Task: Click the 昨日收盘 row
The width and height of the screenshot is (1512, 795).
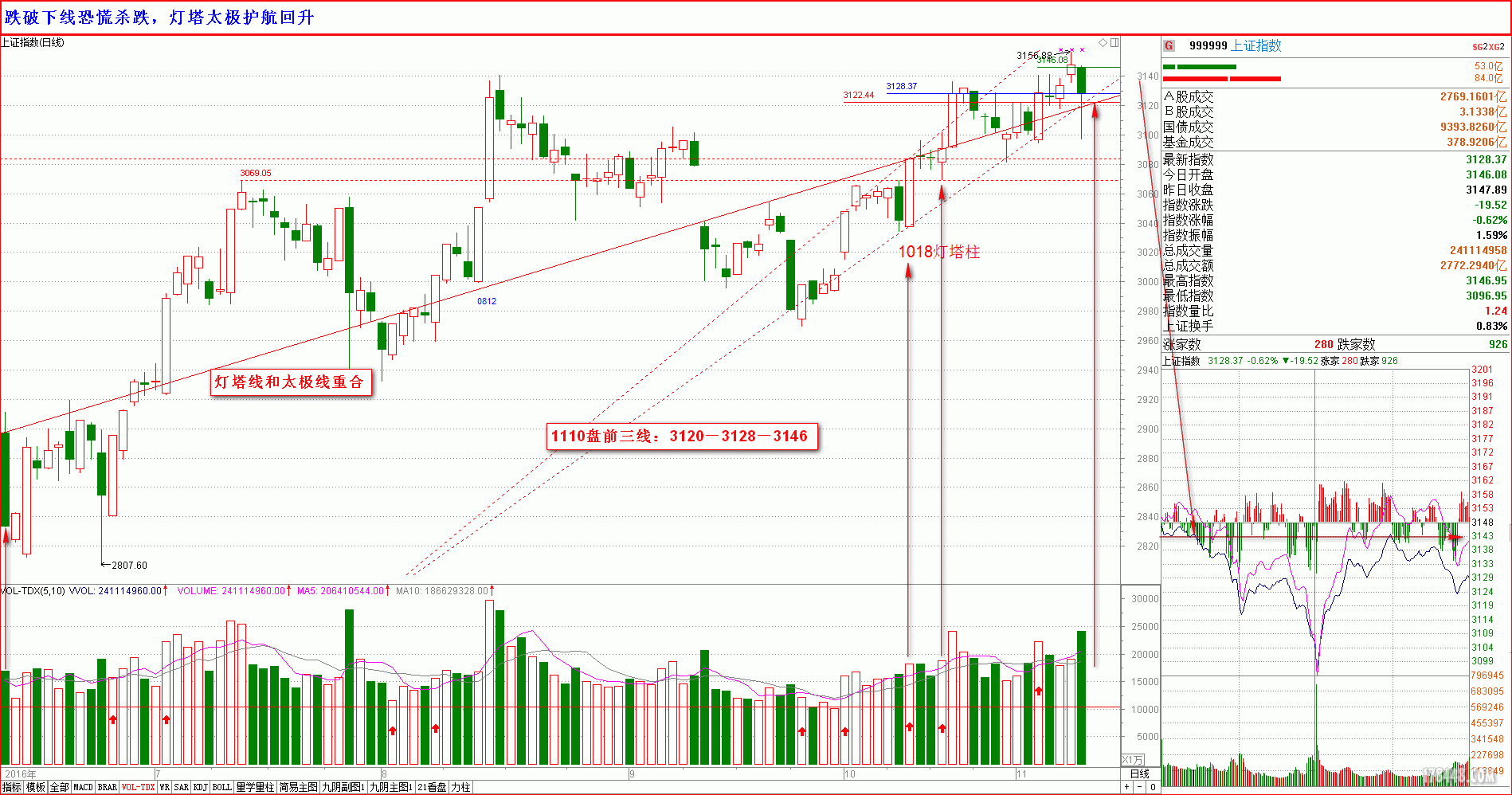Action: click(x=1335, y=190)
